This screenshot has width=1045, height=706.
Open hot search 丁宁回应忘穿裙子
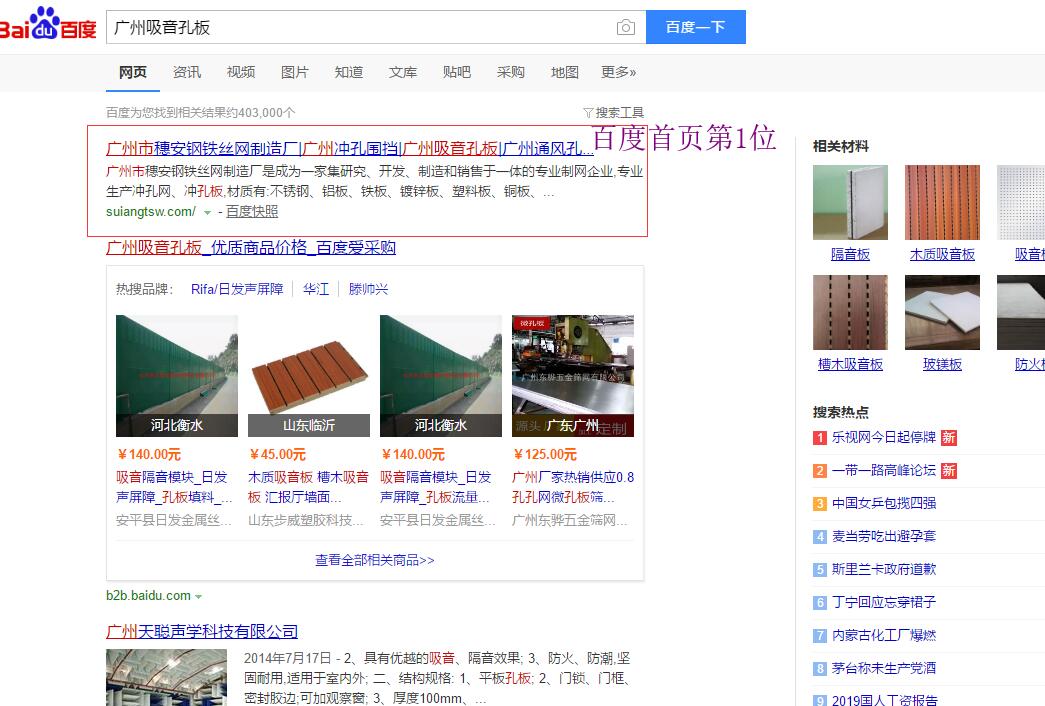click(x=884, y=602)
